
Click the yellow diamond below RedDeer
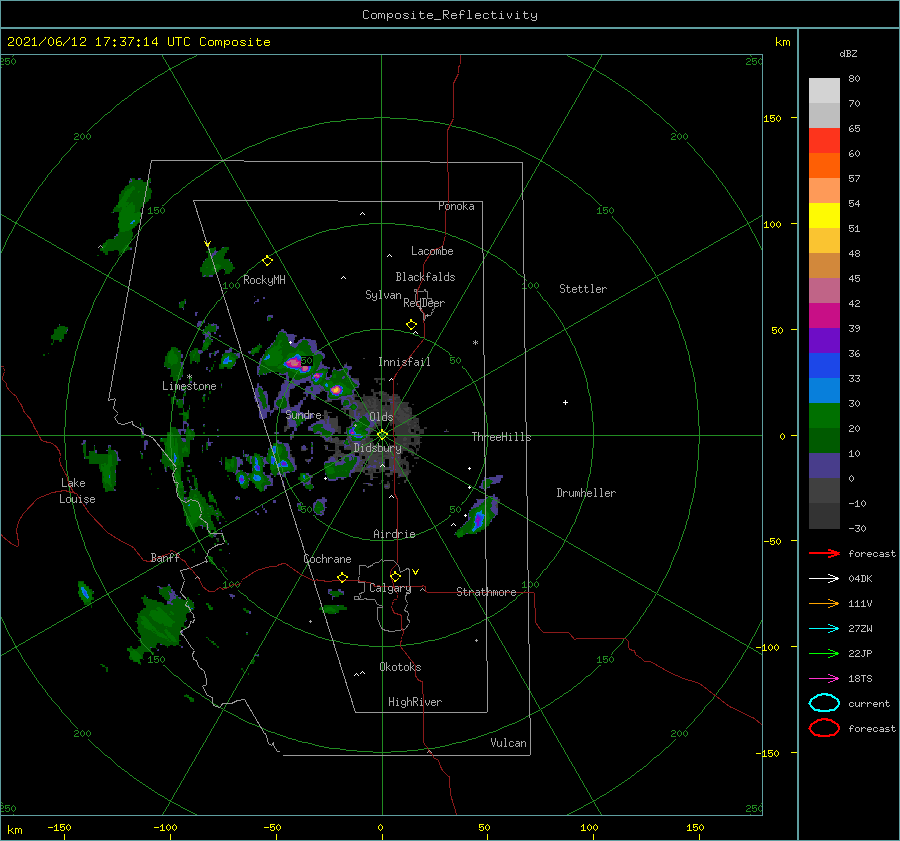(411, 325)
